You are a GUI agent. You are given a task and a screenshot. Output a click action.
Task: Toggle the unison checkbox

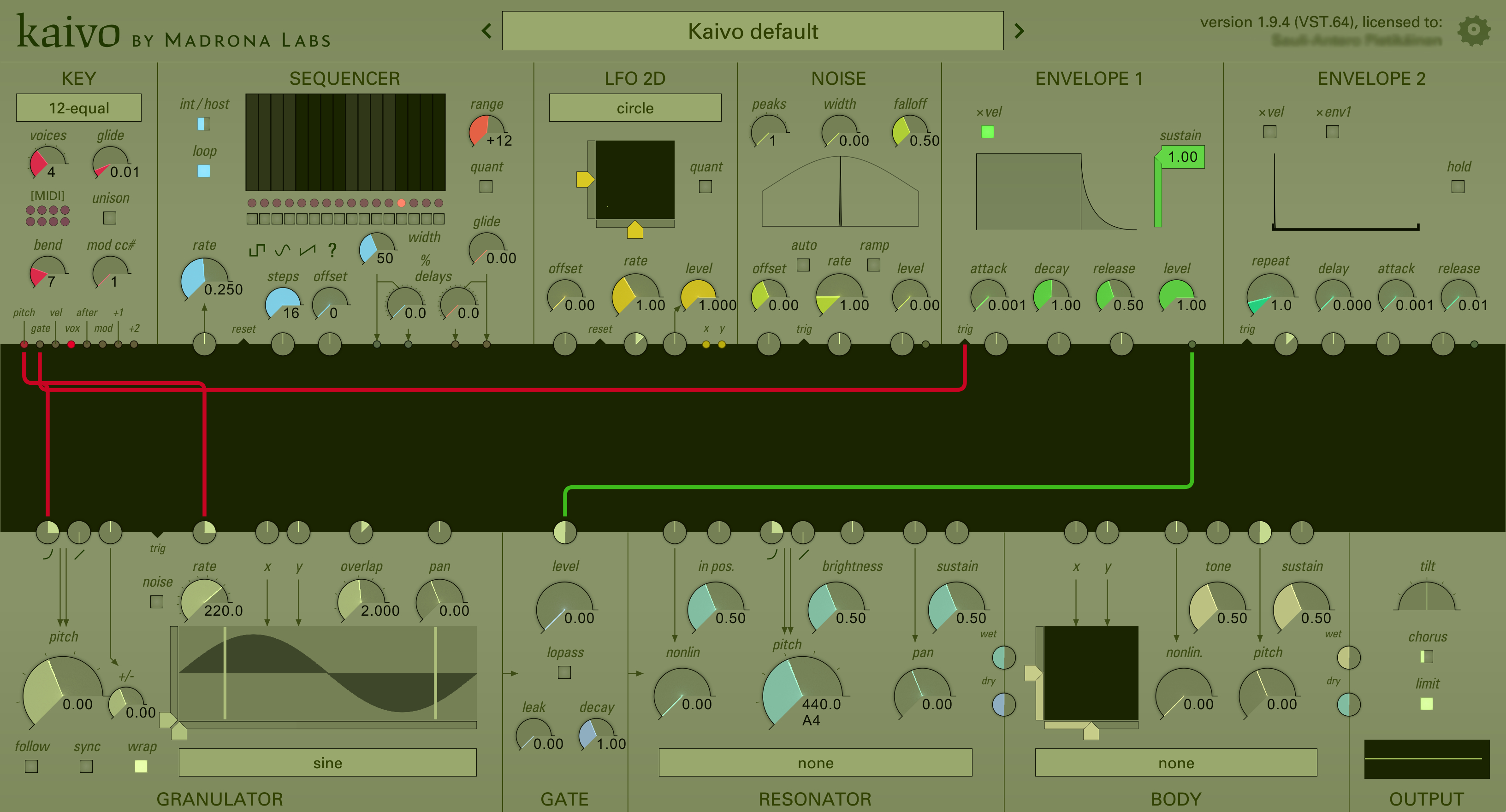(x=109, y=218)
